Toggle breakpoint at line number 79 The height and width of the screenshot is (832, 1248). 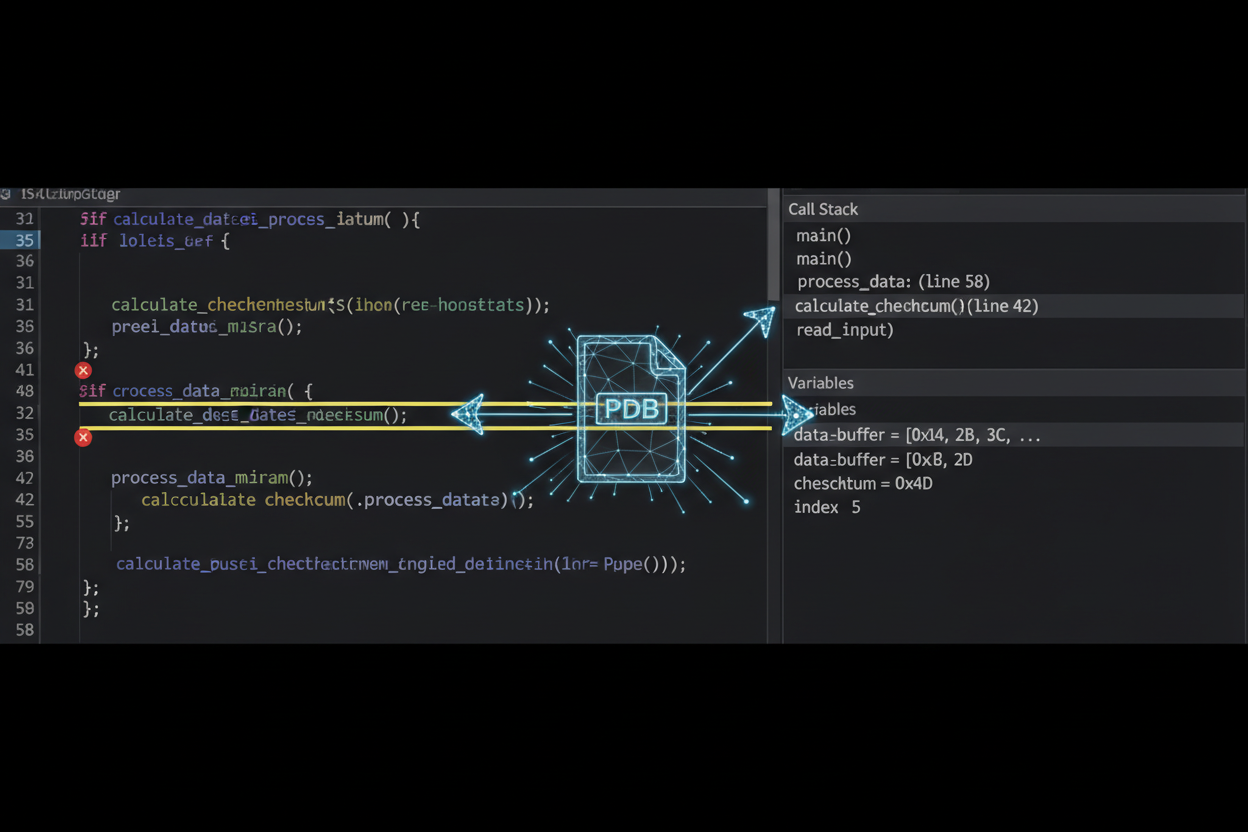point(24,586)
